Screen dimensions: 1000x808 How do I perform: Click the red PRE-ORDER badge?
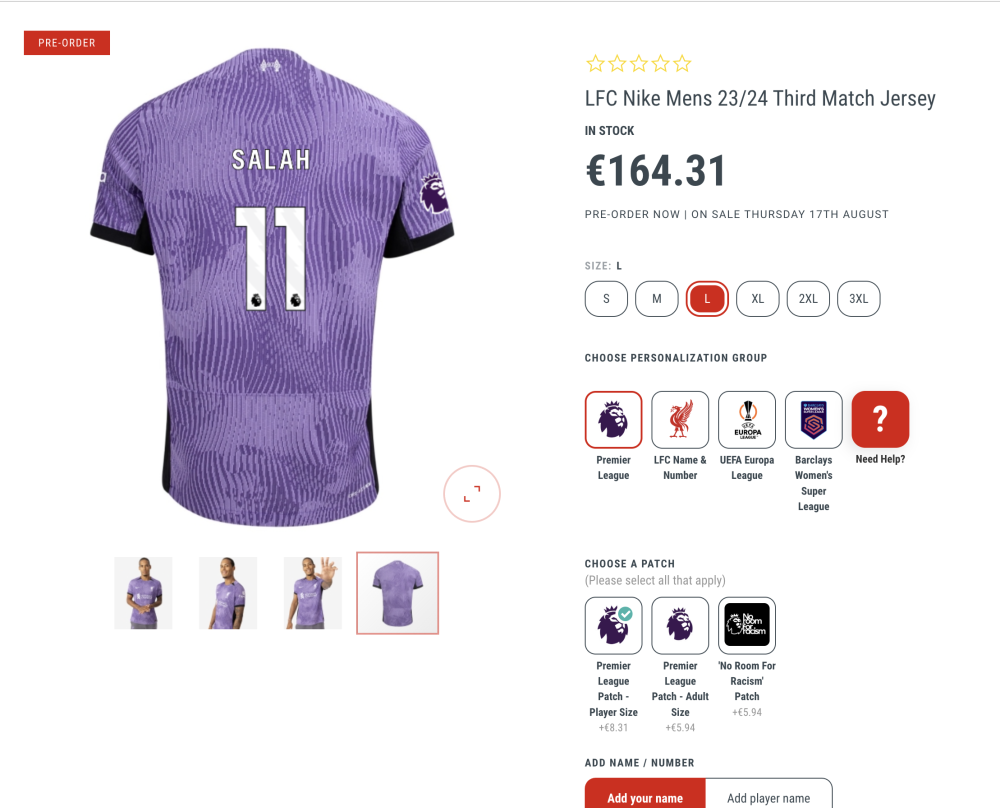coord(67,43)
